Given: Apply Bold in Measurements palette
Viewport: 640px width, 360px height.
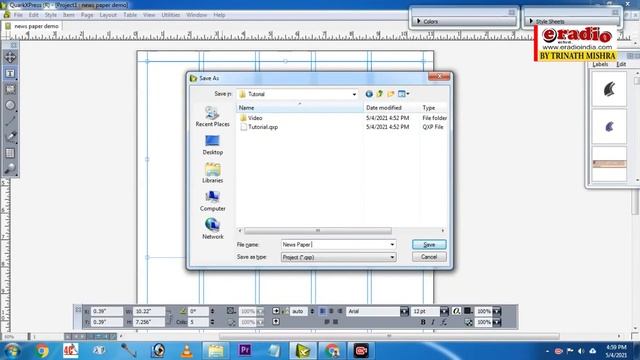Looking at the screenshot, I should (423, 322).
